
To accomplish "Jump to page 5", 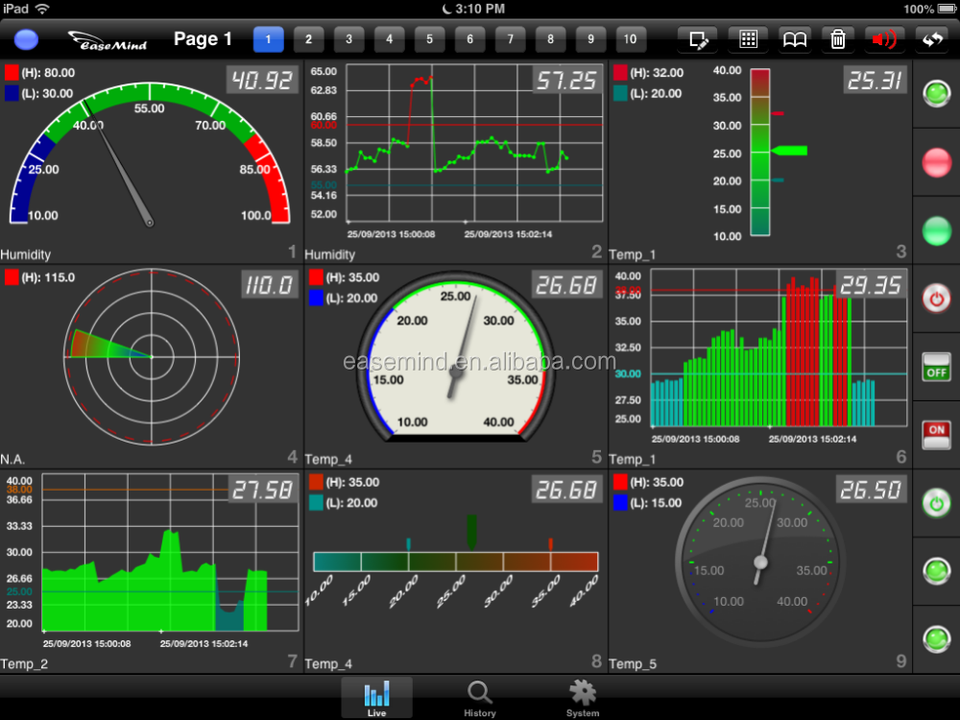I will coord(429,40).
